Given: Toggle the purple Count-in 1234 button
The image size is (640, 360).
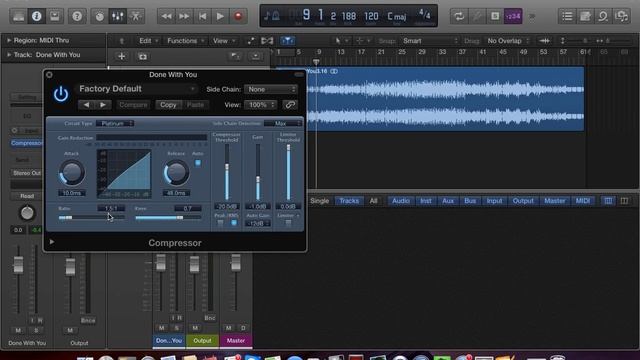Looking at the screenshot, I should click(513, 16).
